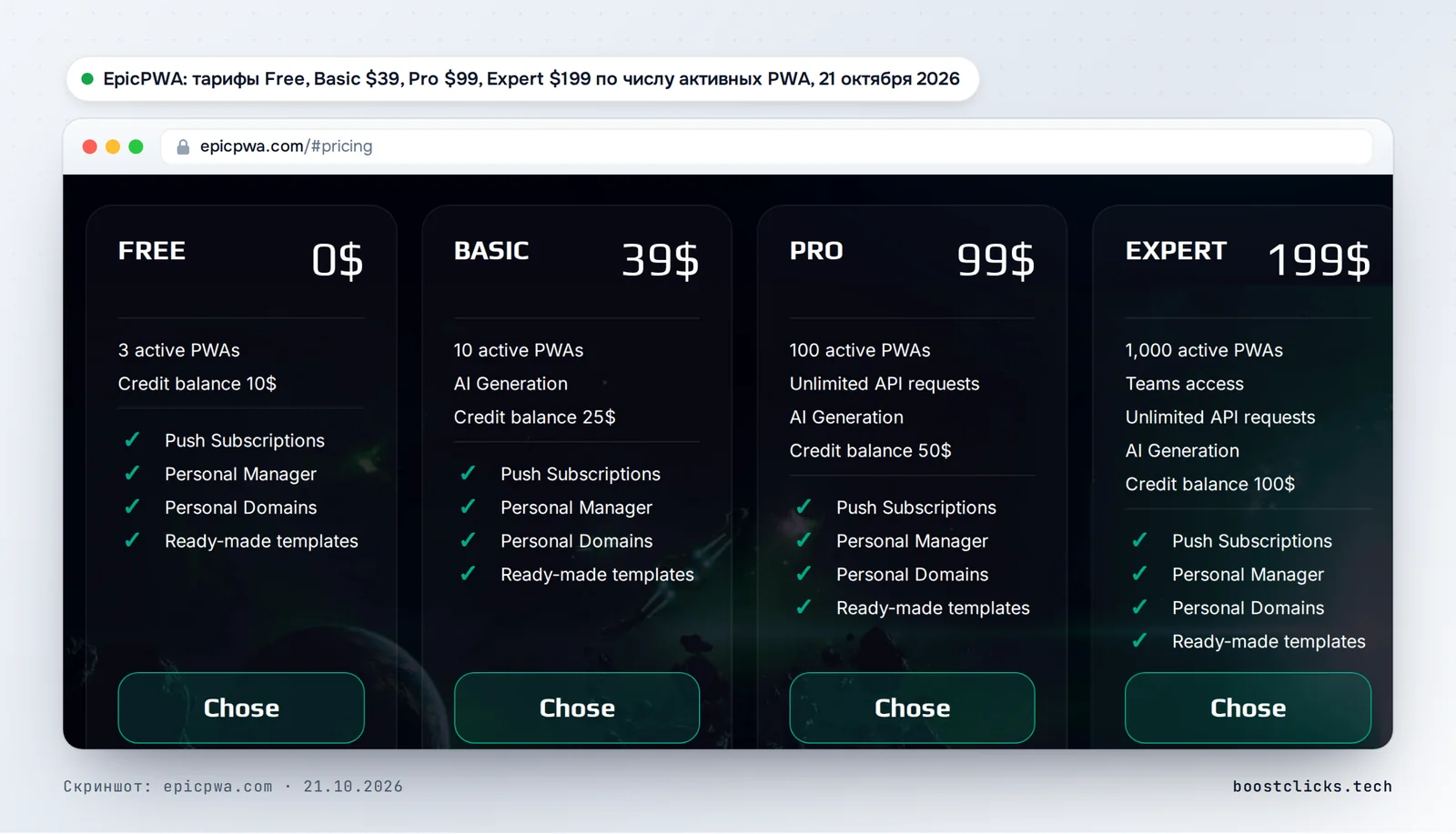Image resolution: width=1456 pixels, height=834 pixels.
Task: Click Personal Manager checkmark in PRO plan
Action: (x=804, y=541)
